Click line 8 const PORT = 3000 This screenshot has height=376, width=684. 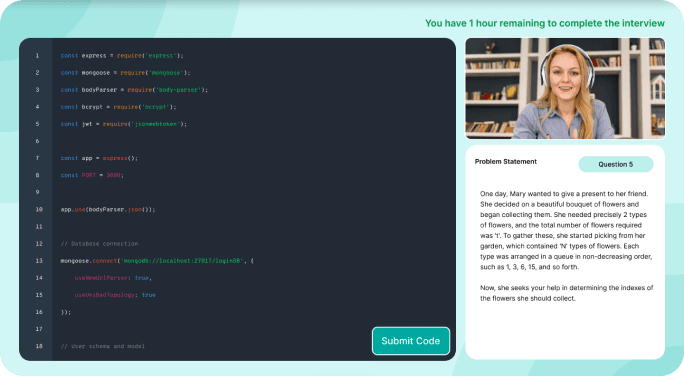click(x=92, y=175)
